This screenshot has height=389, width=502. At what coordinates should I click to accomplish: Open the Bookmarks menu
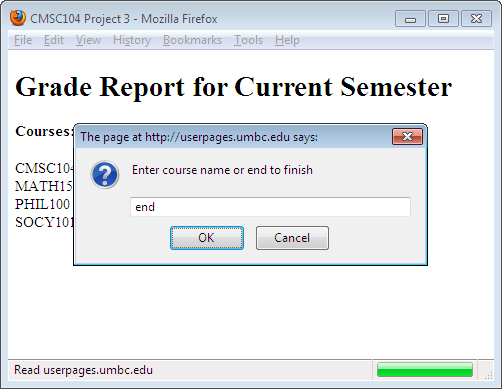[192, 40]
